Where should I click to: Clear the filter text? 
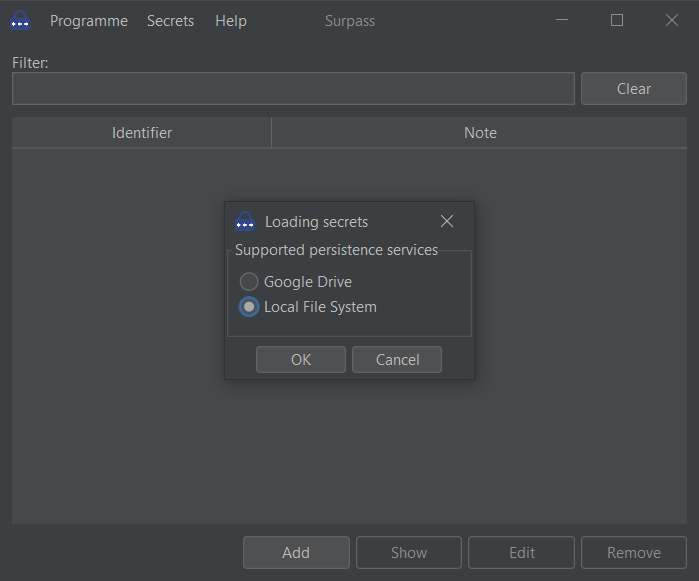pos(634,89)
